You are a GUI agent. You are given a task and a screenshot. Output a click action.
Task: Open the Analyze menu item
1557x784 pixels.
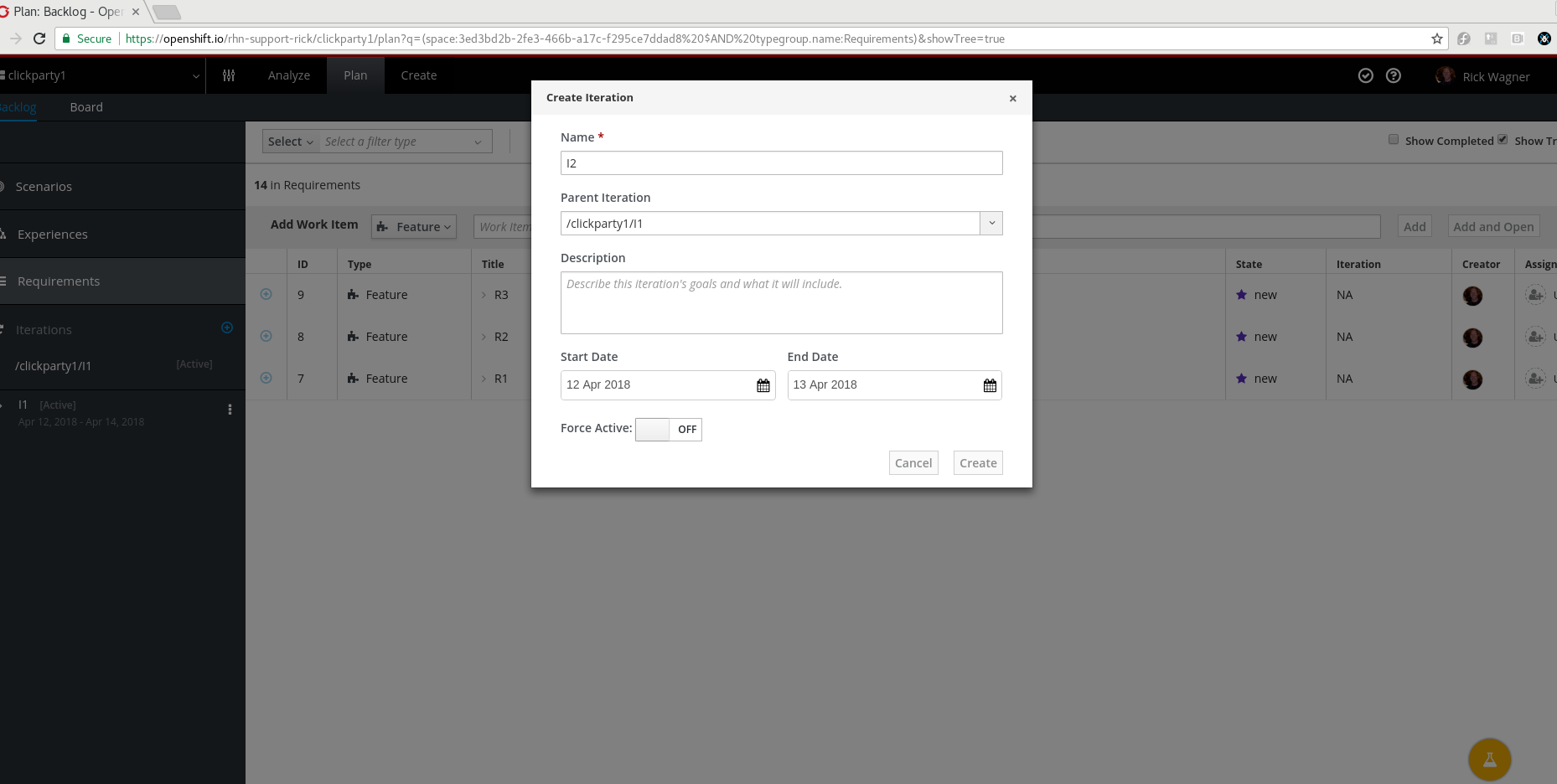coord(288,75)
